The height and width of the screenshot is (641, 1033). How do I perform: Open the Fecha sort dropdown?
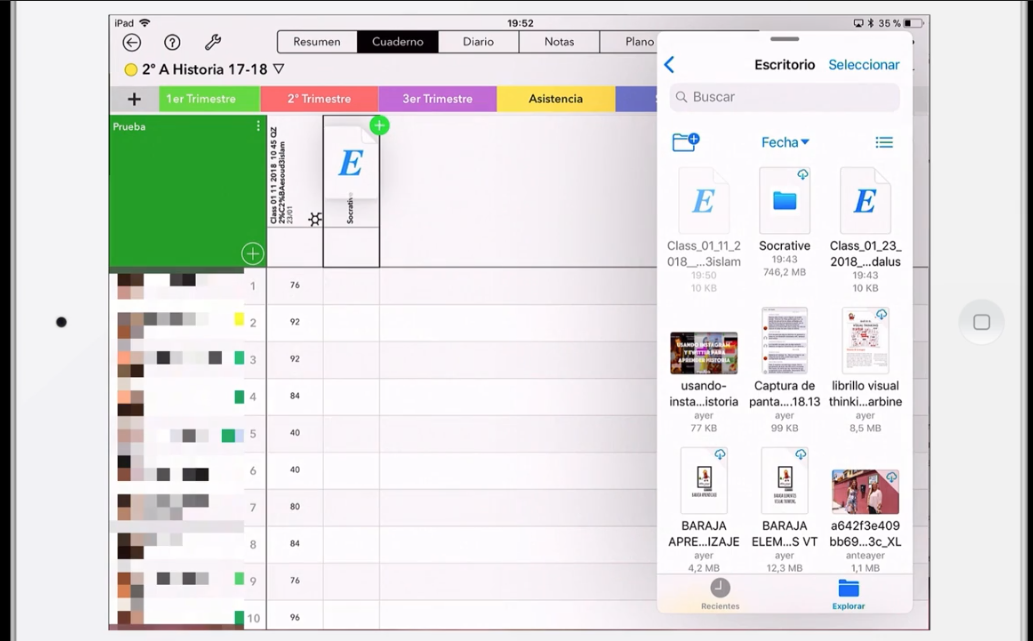pos(785,142)
